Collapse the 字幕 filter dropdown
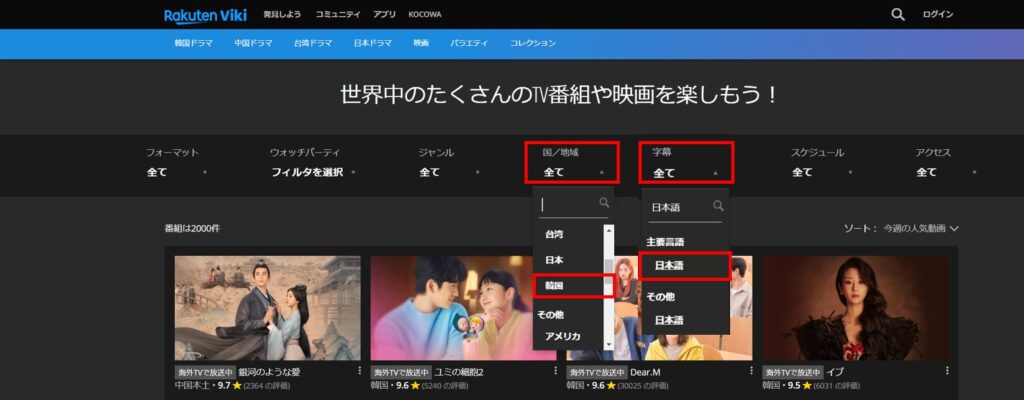The height and width of the screenshot is (400, 1024). (x=686, y=173)
